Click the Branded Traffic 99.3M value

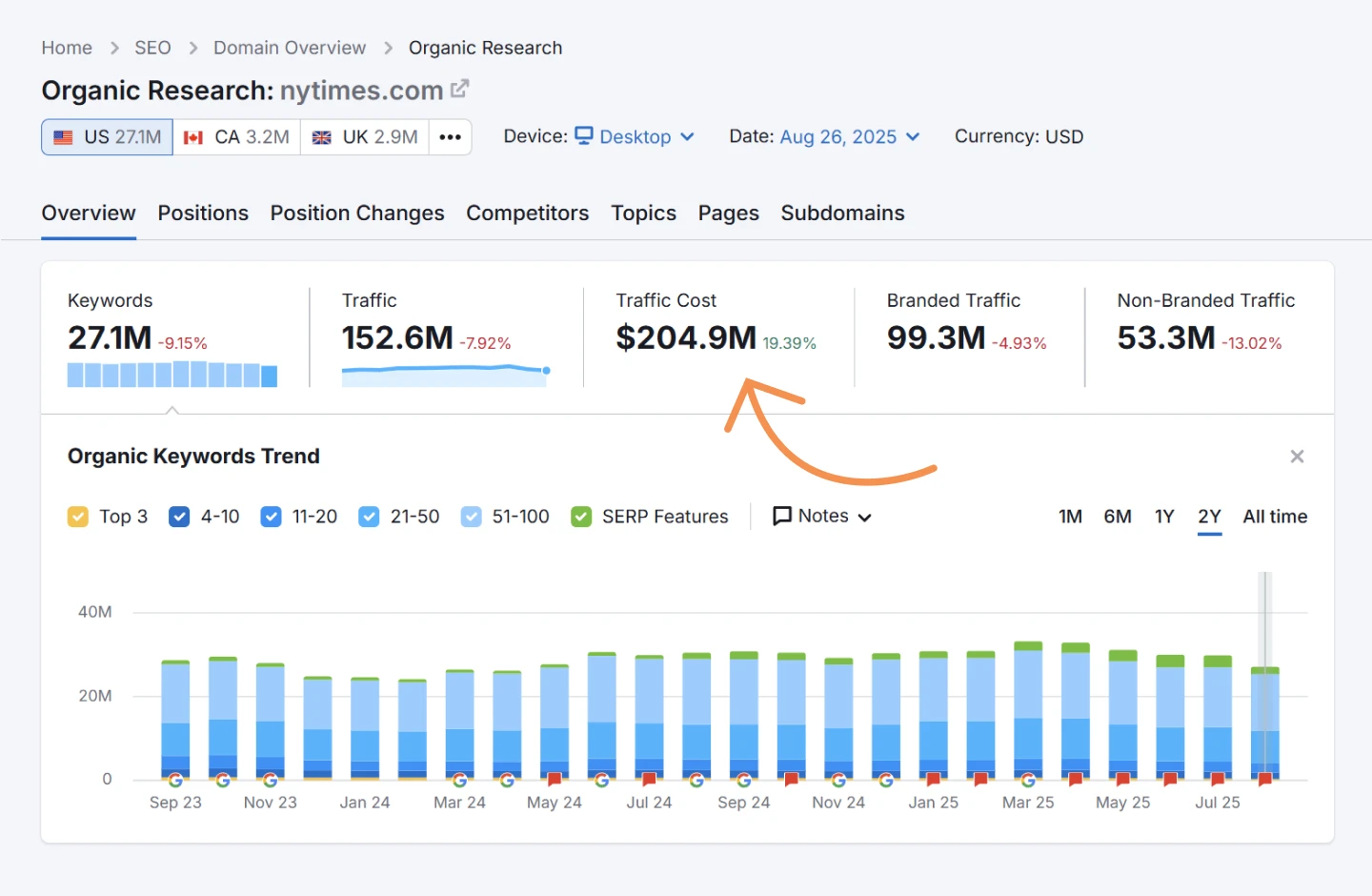click(x=936, y=337)
